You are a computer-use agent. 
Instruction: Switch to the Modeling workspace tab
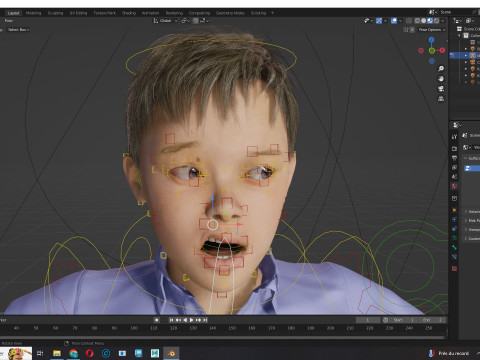(33, 13)
